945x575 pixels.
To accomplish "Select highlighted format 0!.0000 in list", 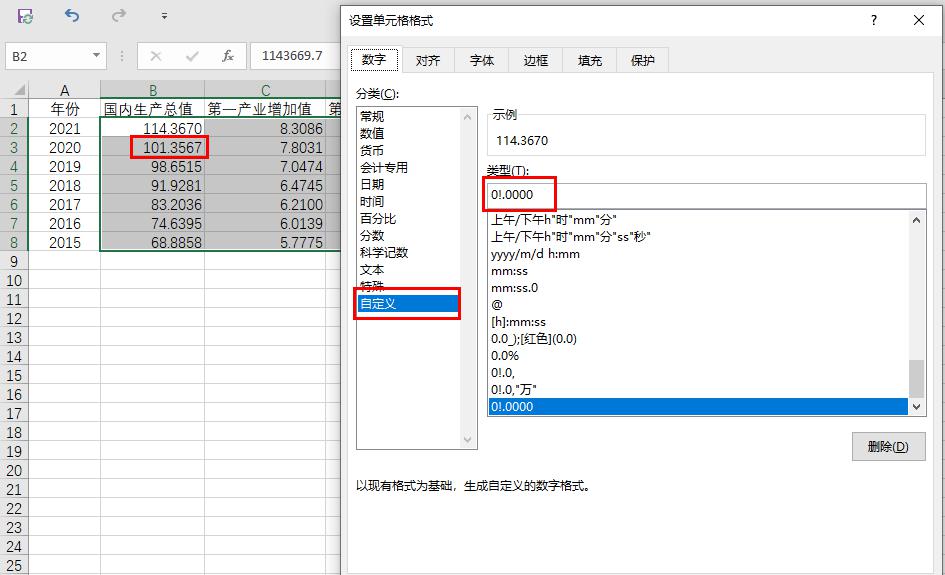I will (698, 406).
